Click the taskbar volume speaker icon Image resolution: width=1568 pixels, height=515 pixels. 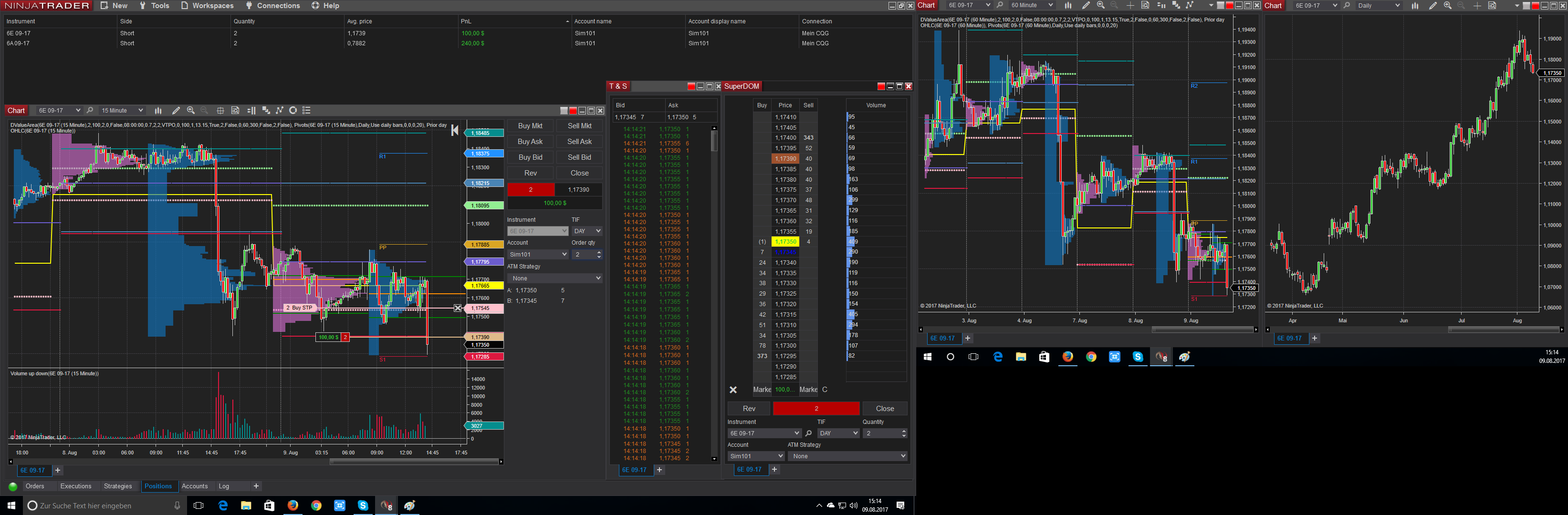(x=853, y=506)
